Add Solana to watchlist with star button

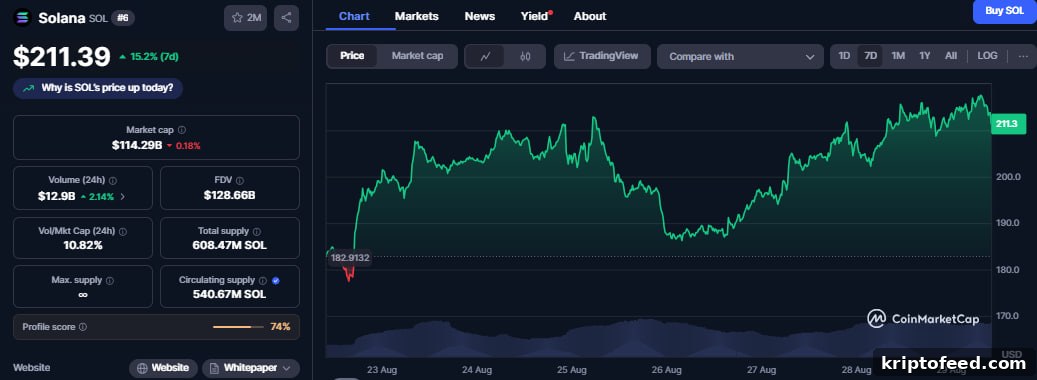[245, 18]
